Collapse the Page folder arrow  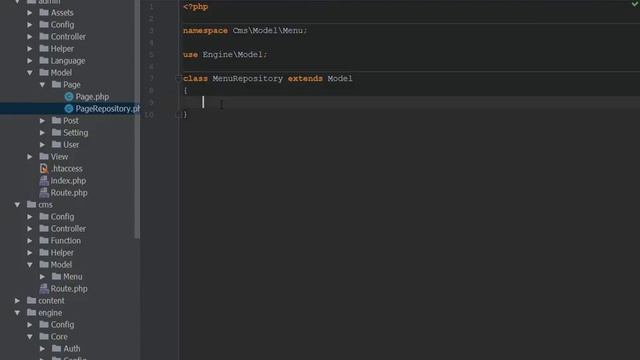point(42,85)
